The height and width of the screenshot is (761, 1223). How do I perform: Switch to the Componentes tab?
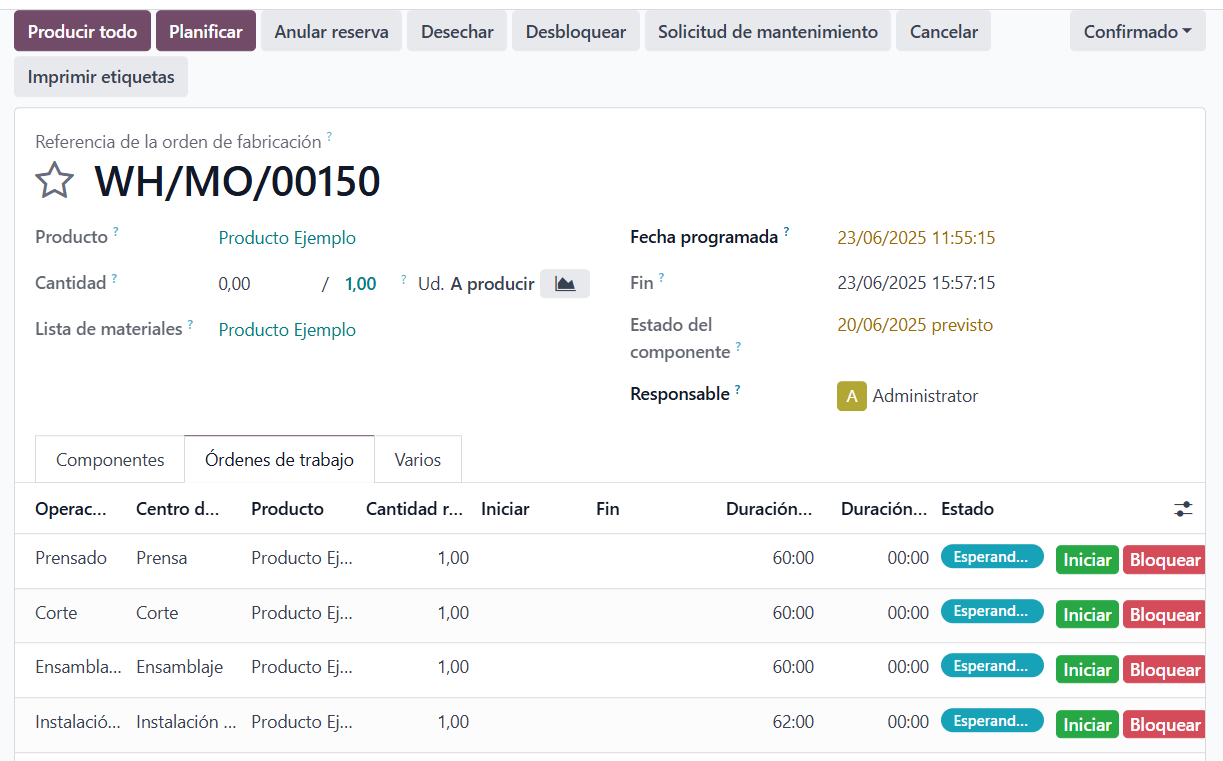(110, 460)
